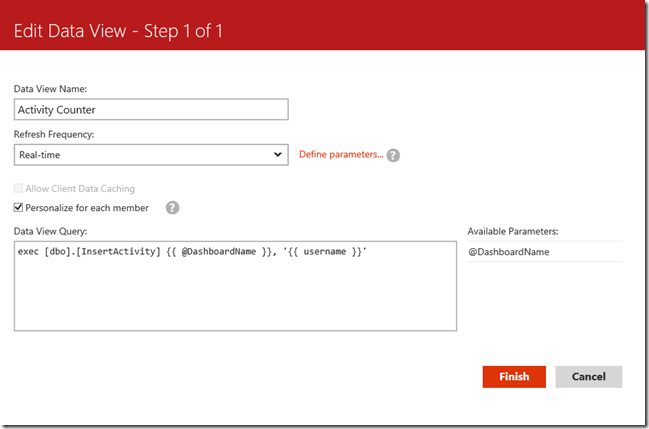Click help icon beside Define parameters
This screenshot has height=429, width=649.
pos(393,156)
